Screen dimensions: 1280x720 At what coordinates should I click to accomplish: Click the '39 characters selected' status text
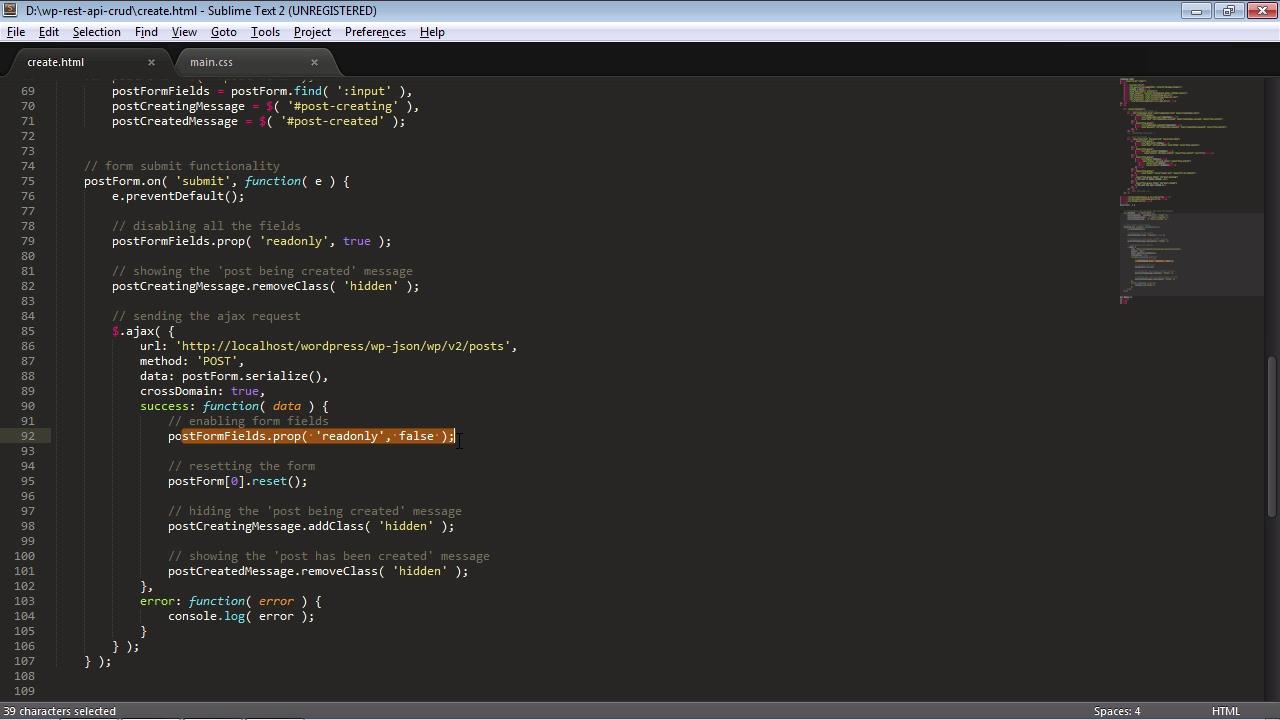coord(59,711)
